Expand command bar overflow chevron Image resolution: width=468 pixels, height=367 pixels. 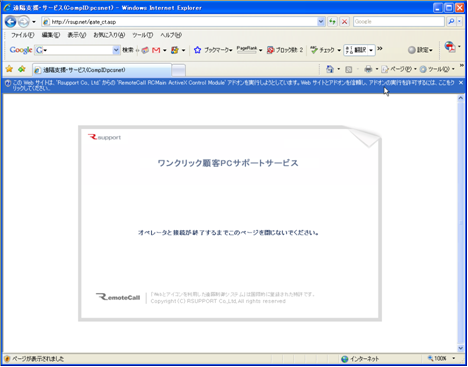click(x=462, y=65)
